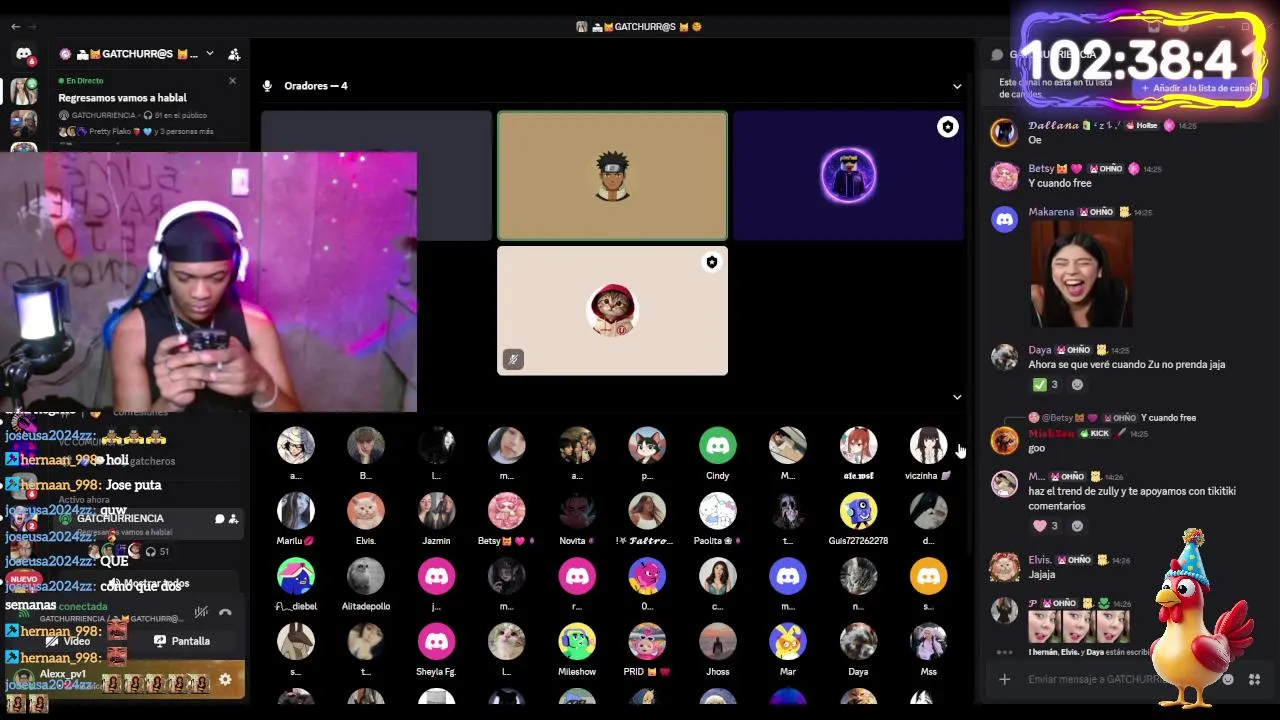Add a reaction to Daya's message
This screenshot has height=720, width=1280.
[1077, 385]
